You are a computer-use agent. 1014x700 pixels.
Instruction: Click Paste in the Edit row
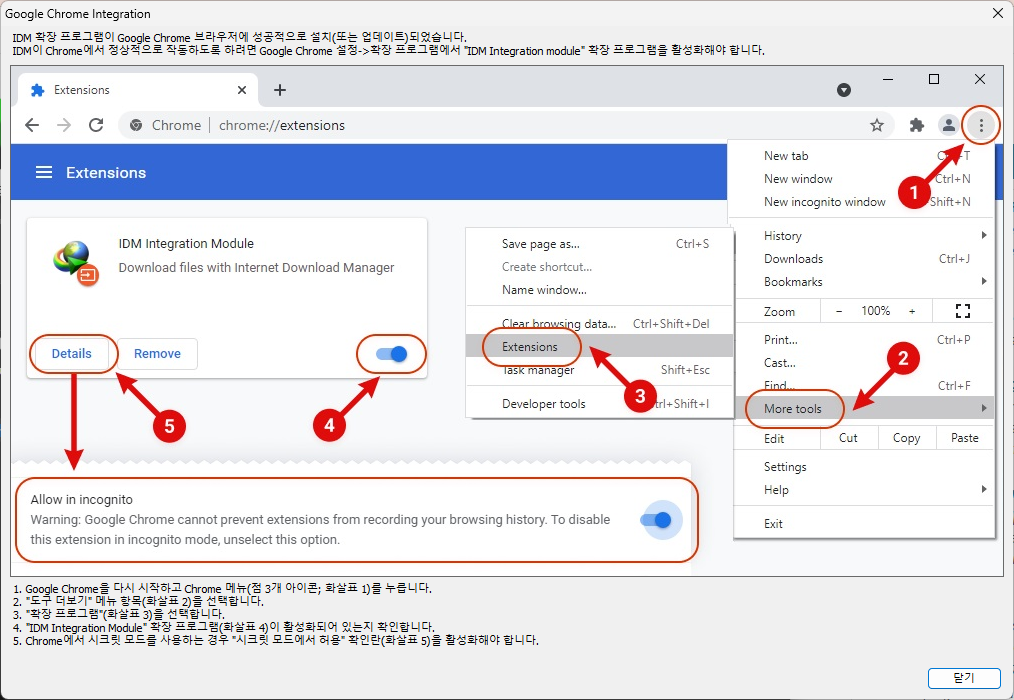click(964, 438)
